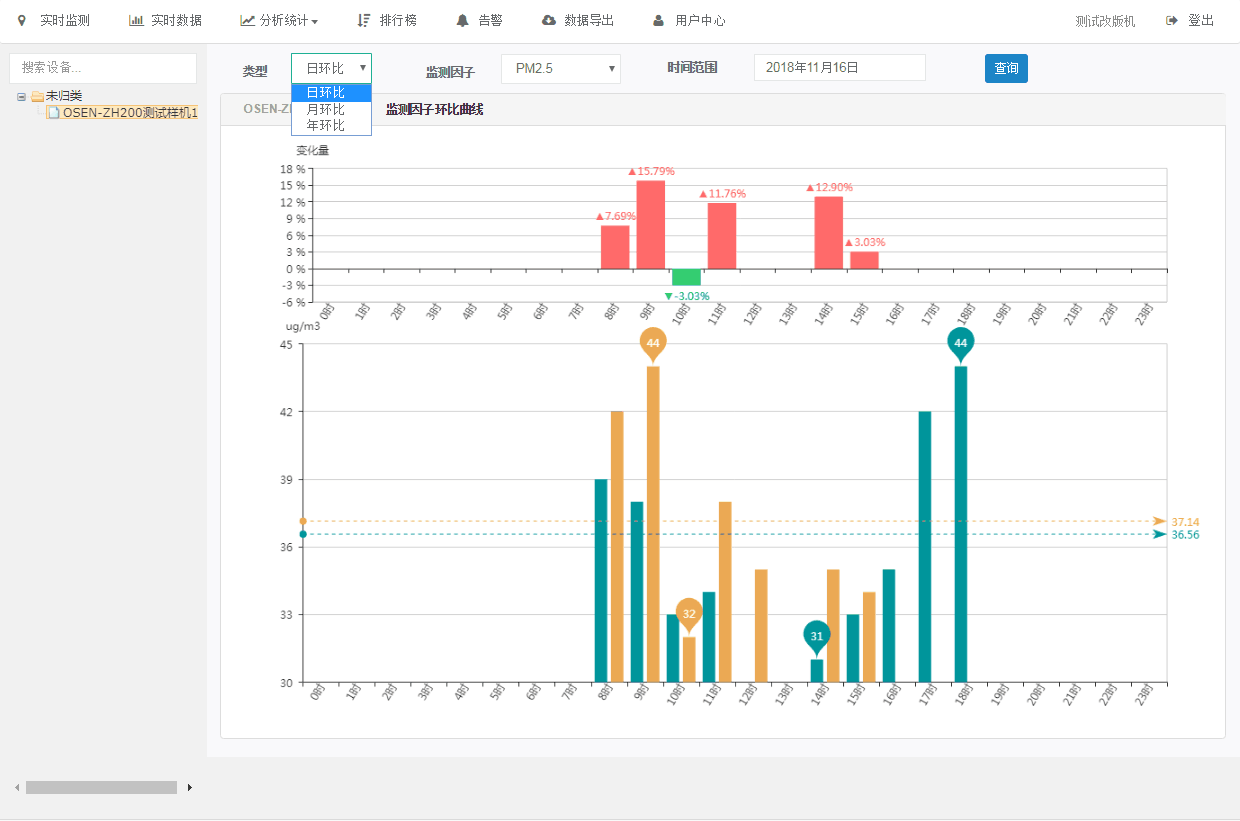Screen dimensions: 1240x821
Task: Click the line chart icon for 分析统计
Action: point(247,20)
